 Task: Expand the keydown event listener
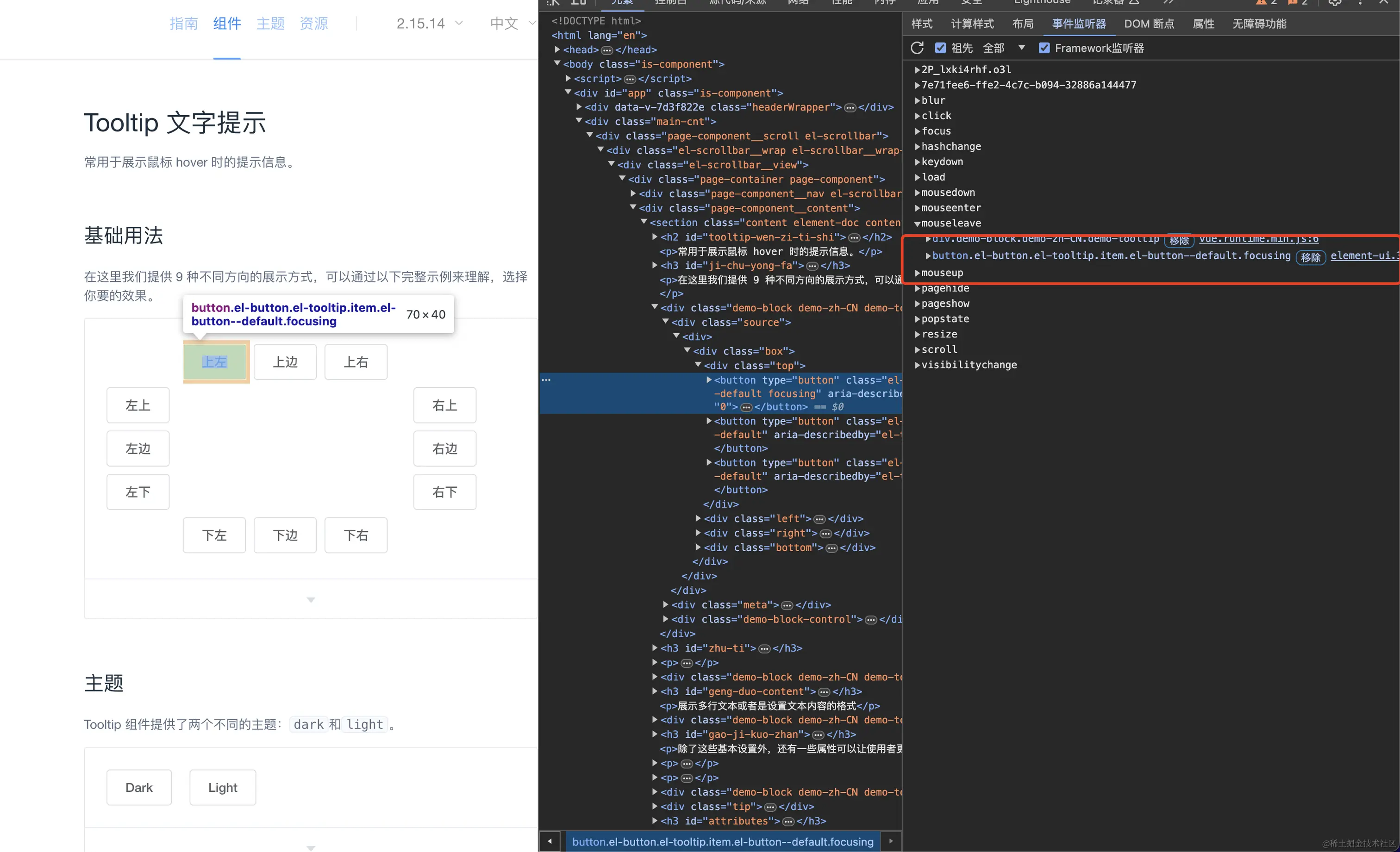(917, 162)
